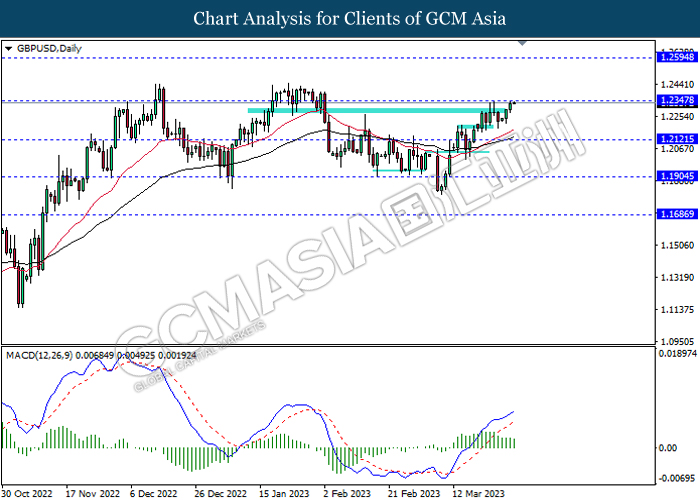The height and width of the screenshot is (500, 700).
Task: Click the GBPUSD,Daily chart label
Action: coord(49,48)
